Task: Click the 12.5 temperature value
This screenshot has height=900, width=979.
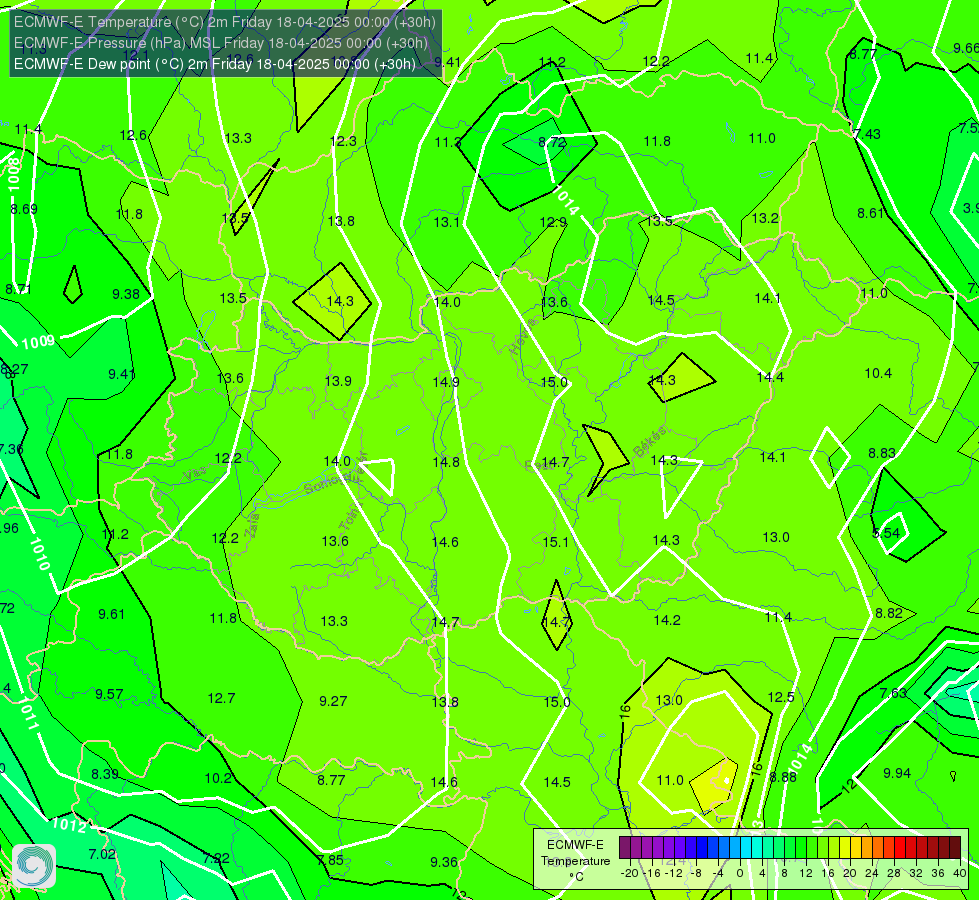Action: [x=780, y=697]
